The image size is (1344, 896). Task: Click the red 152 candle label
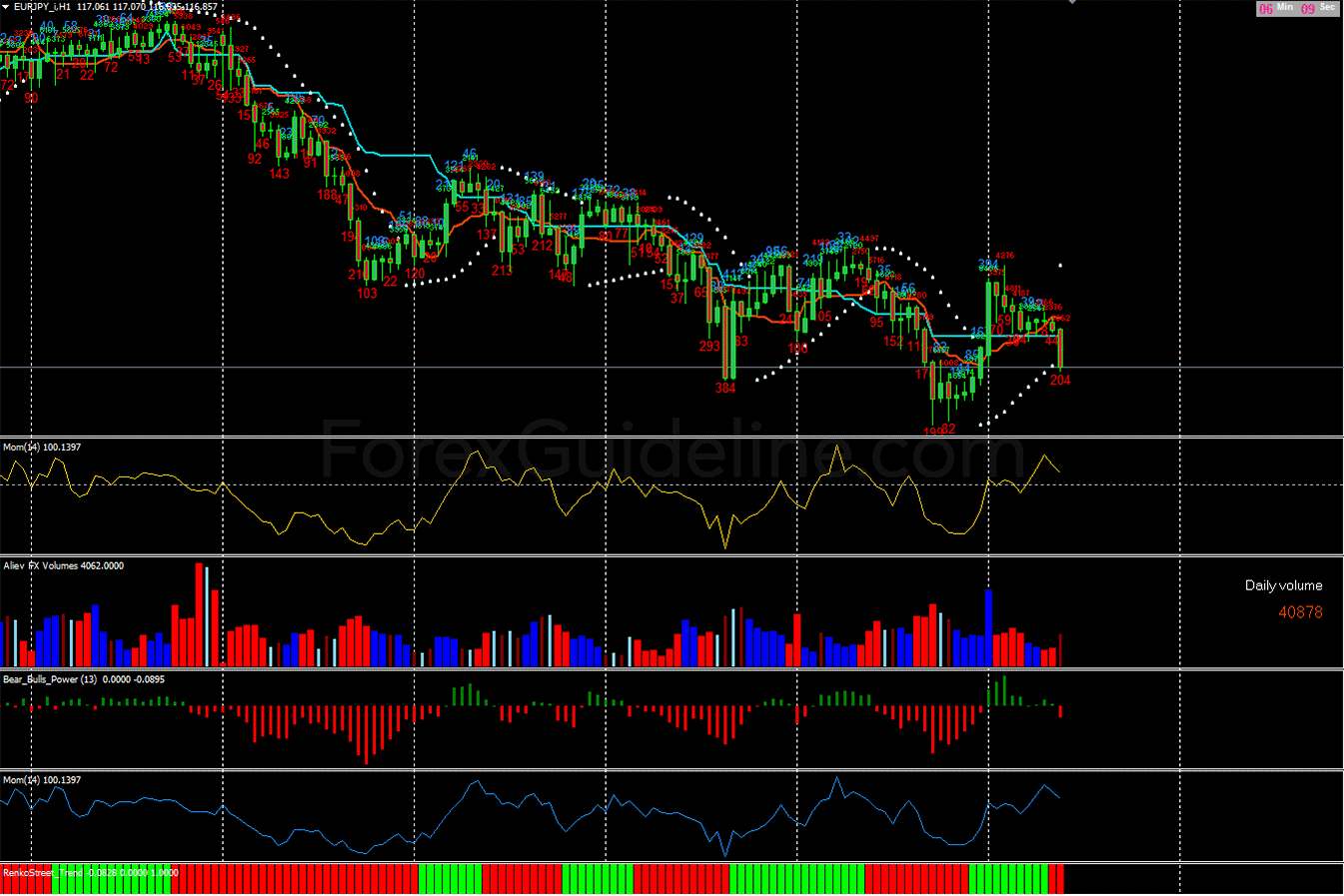(893, 342)
